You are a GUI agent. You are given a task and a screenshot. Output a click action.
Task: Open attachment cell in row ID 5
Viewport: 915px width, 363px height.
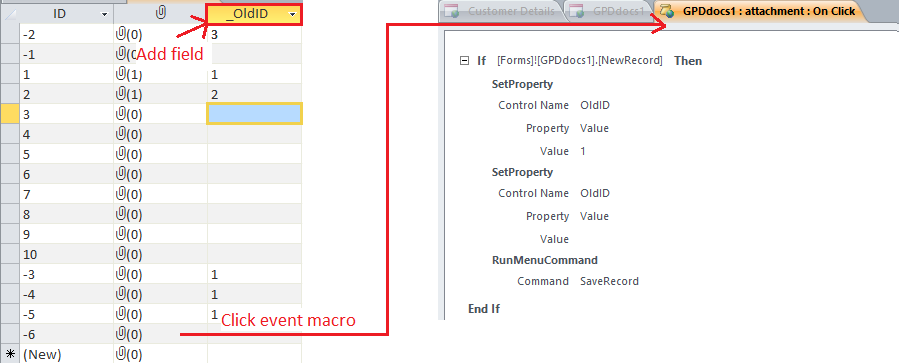pos(160,154)
